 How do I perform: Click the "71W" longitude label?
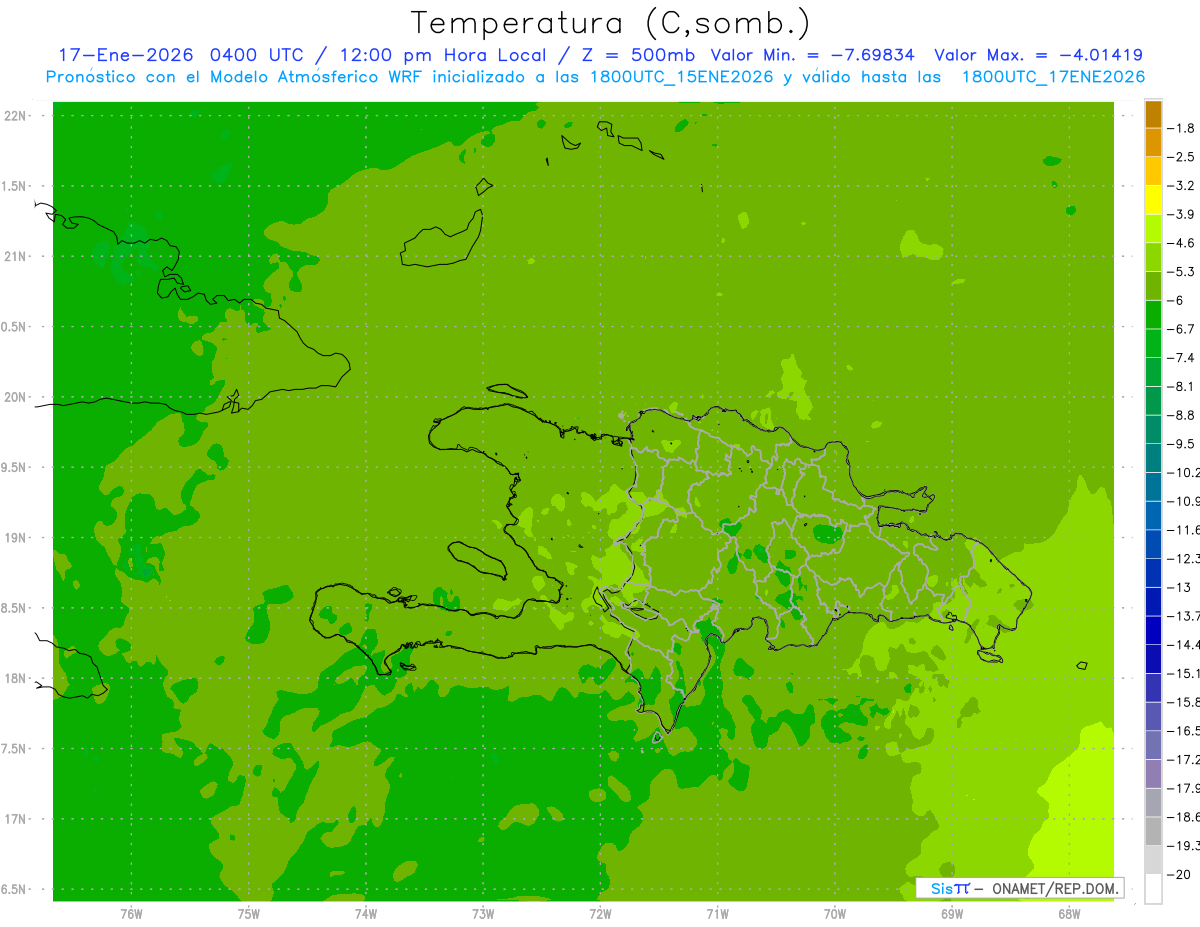pos(717,913)
